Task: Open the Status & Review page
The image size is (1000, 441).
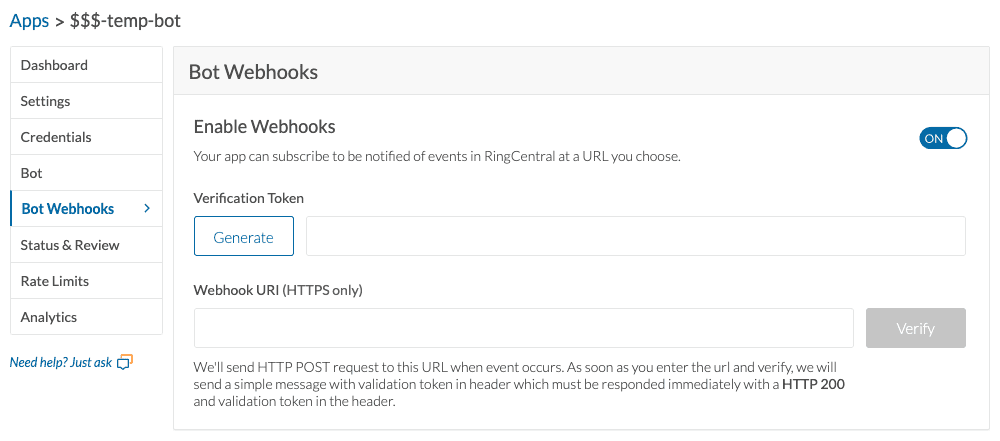Action: [x=70, y=245]
